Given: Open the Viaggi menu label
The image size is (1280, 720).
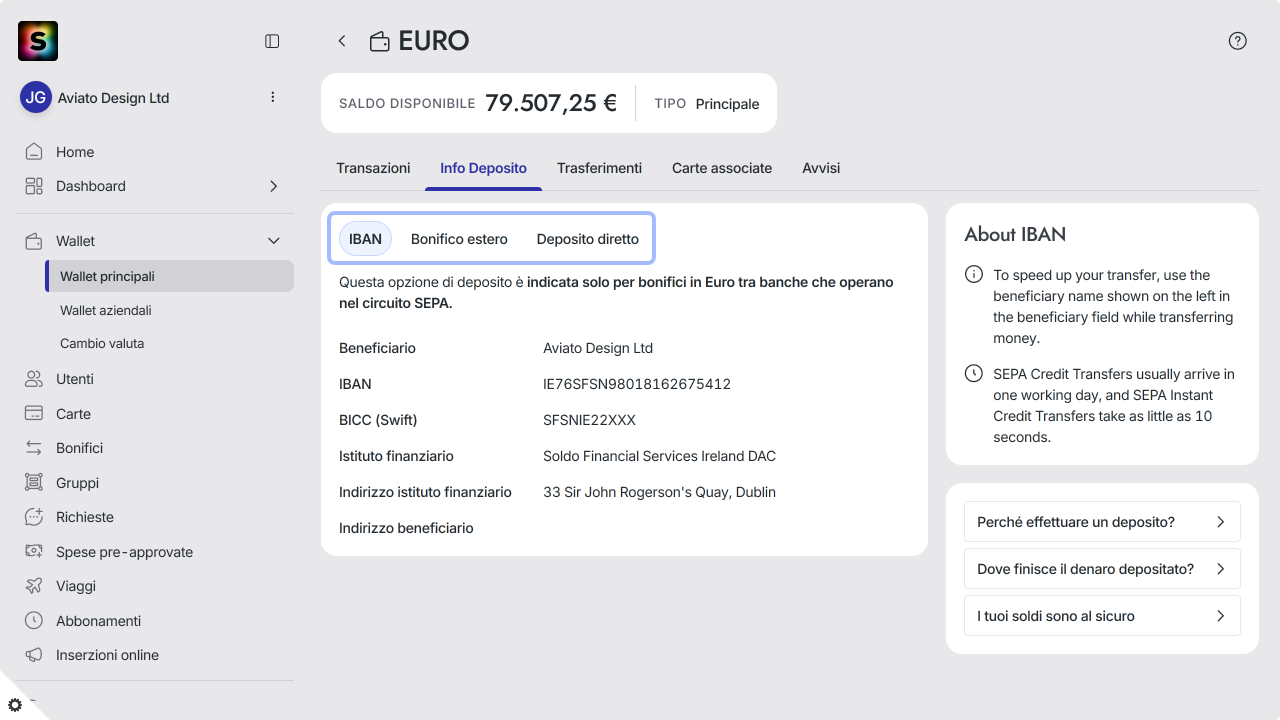Looking at the screenshot, I should pos(76,586).
